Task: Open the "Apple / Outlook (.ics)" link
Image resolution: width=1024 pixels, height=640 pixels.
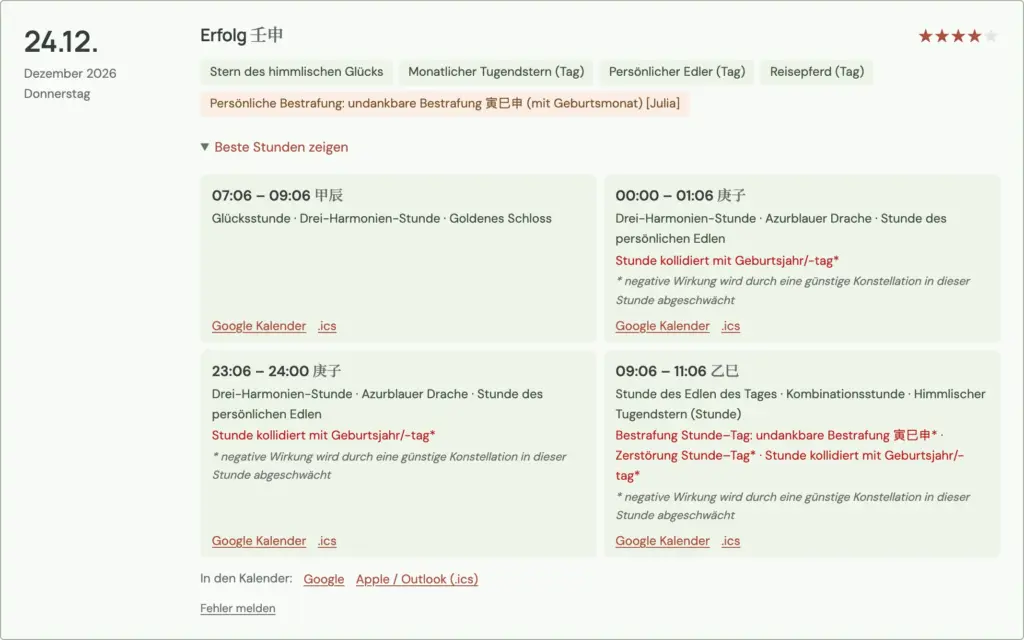Action: (417, 579)
